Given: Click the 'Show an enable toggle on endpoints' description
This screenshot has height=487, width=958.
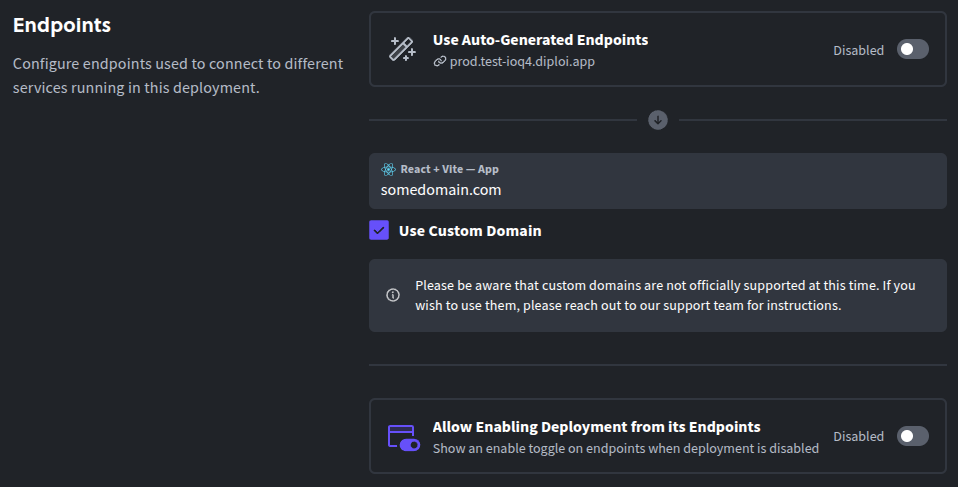Looking at the screenshot, I should point(626,449).
